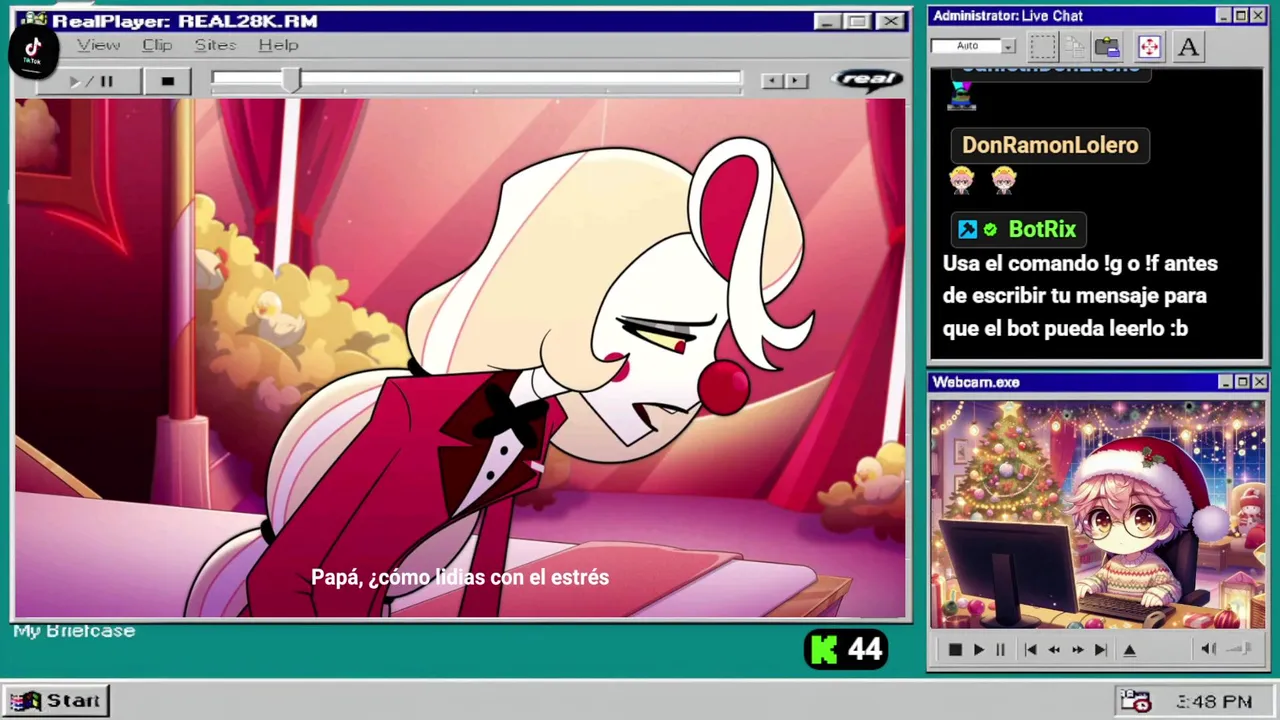Viewport: 1280px width, 720px height.
Task: Click the next clip arrow in RealPlayer
Action: (x=796, y=81)
